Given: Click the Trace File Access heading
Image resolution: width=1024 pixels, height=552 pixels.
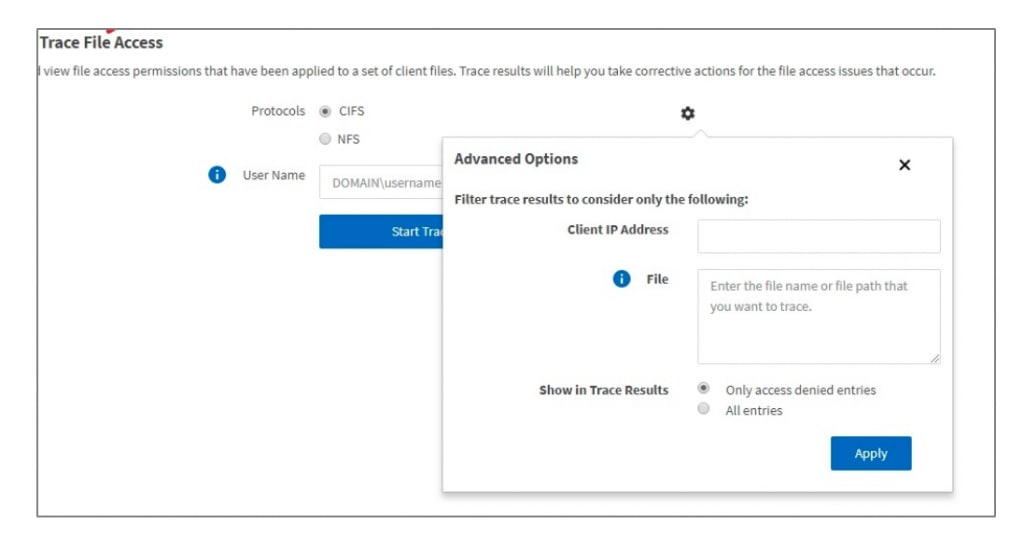Looking at the screenshot, I should (x=101, y=43).
